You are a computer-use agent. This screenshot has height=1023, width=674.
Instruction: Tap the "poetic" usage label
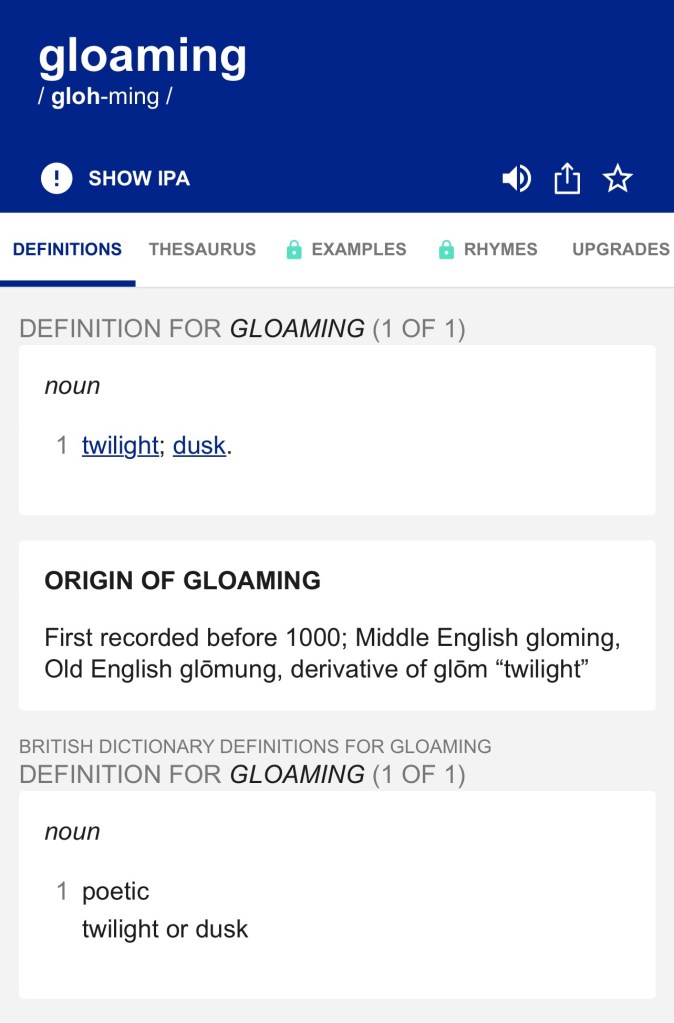click(116, 891)
